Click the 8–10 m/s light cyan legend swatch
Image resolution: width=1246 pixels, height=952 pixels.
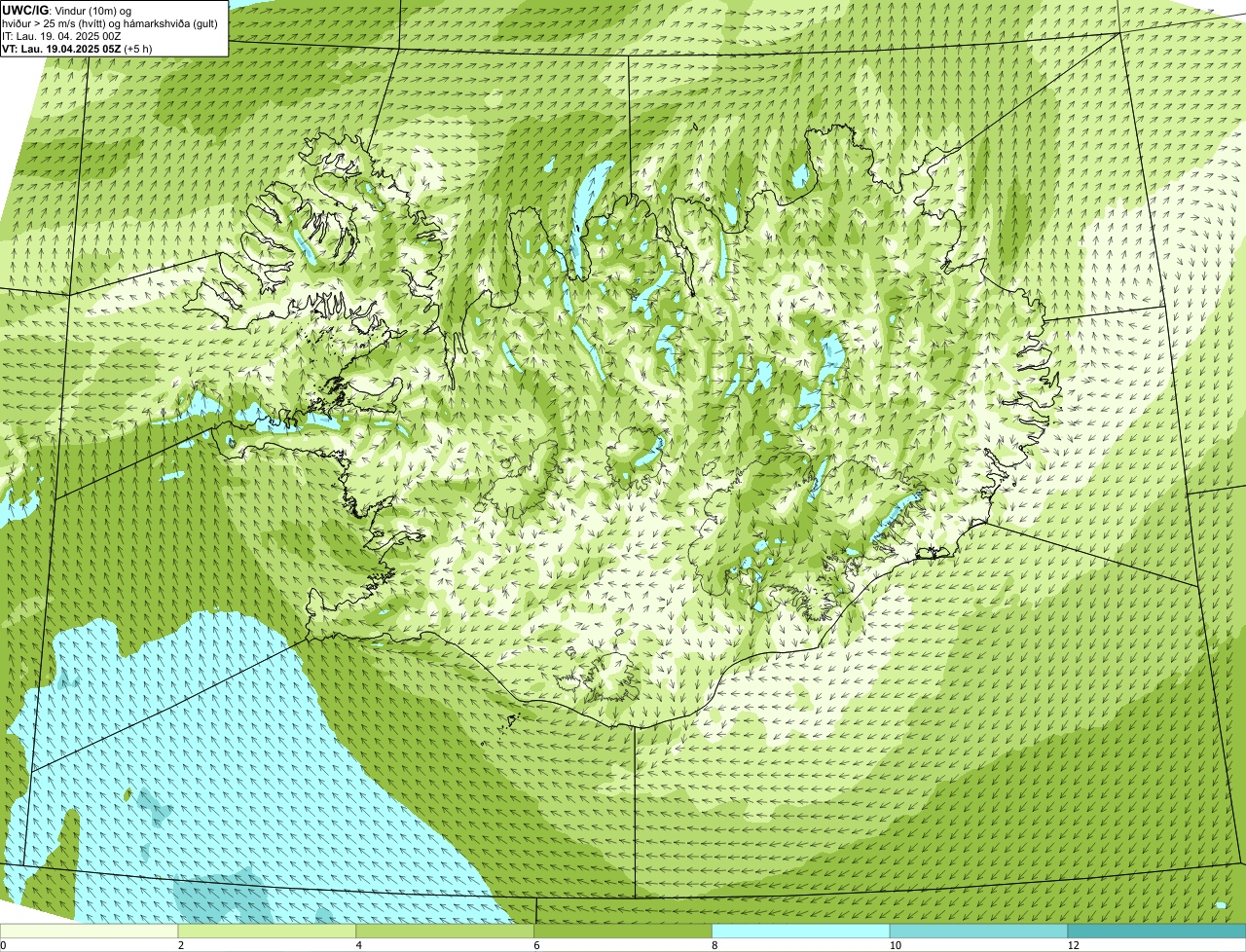pos(802,932)
